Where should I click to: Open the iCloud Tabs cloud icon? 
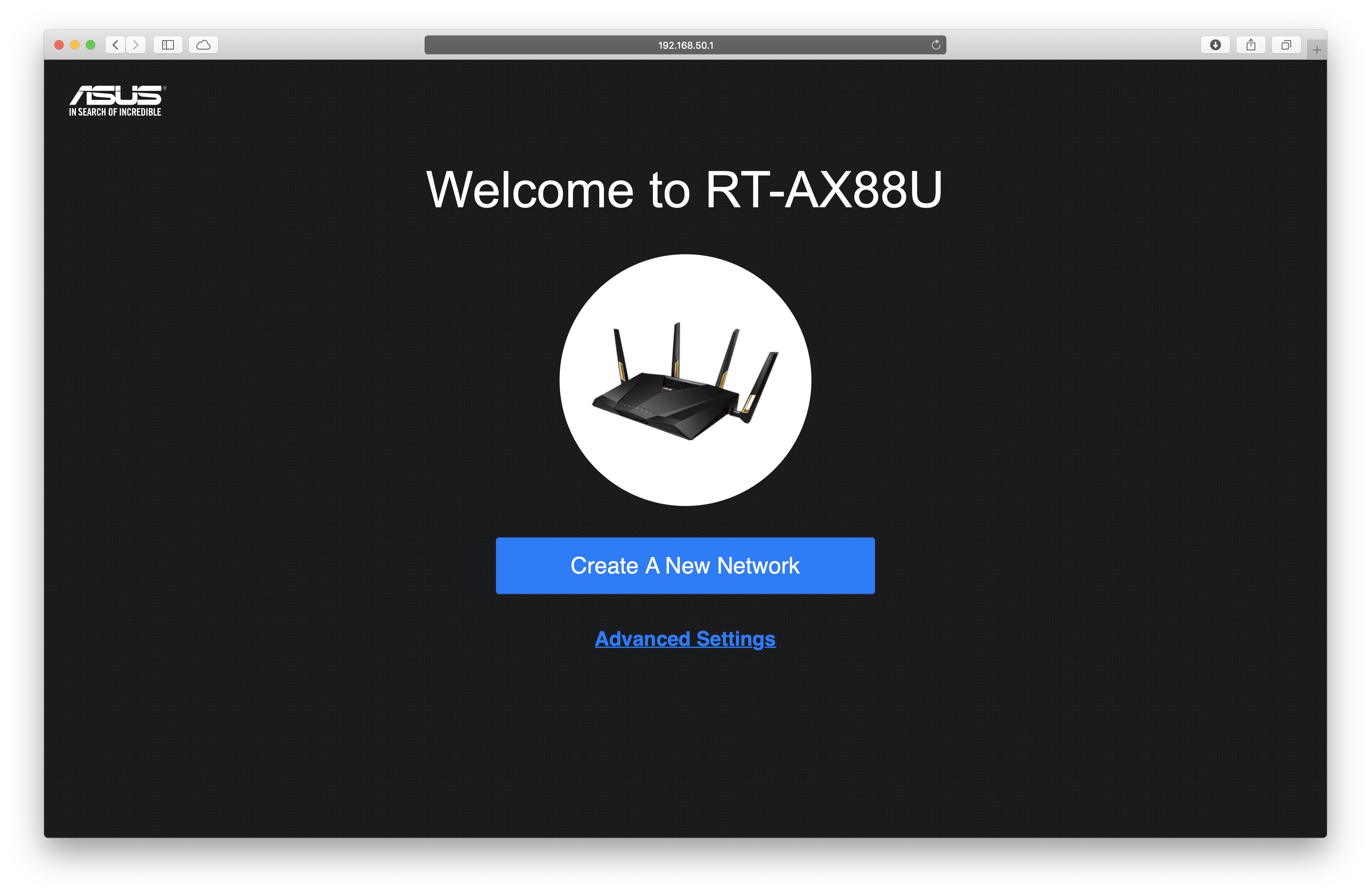[203, 45]
